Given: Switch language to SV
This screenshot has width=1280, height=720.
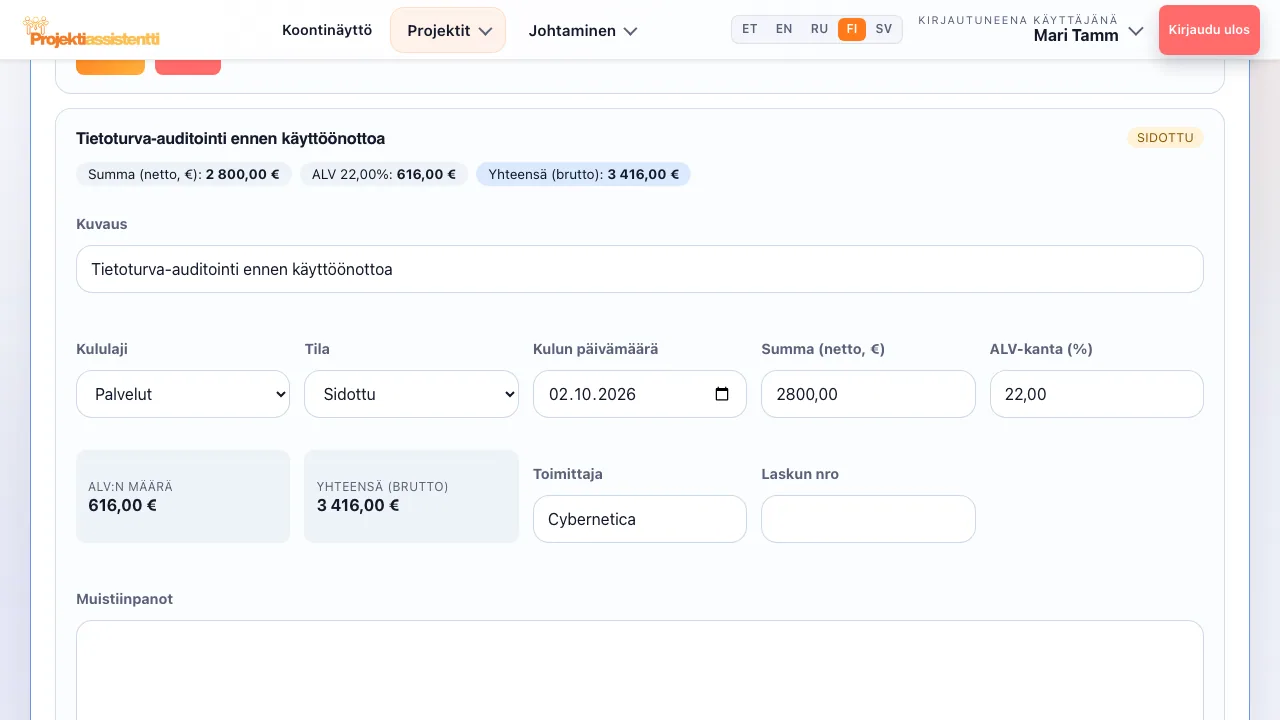Looking at the screenshot, I should [884, 29].
